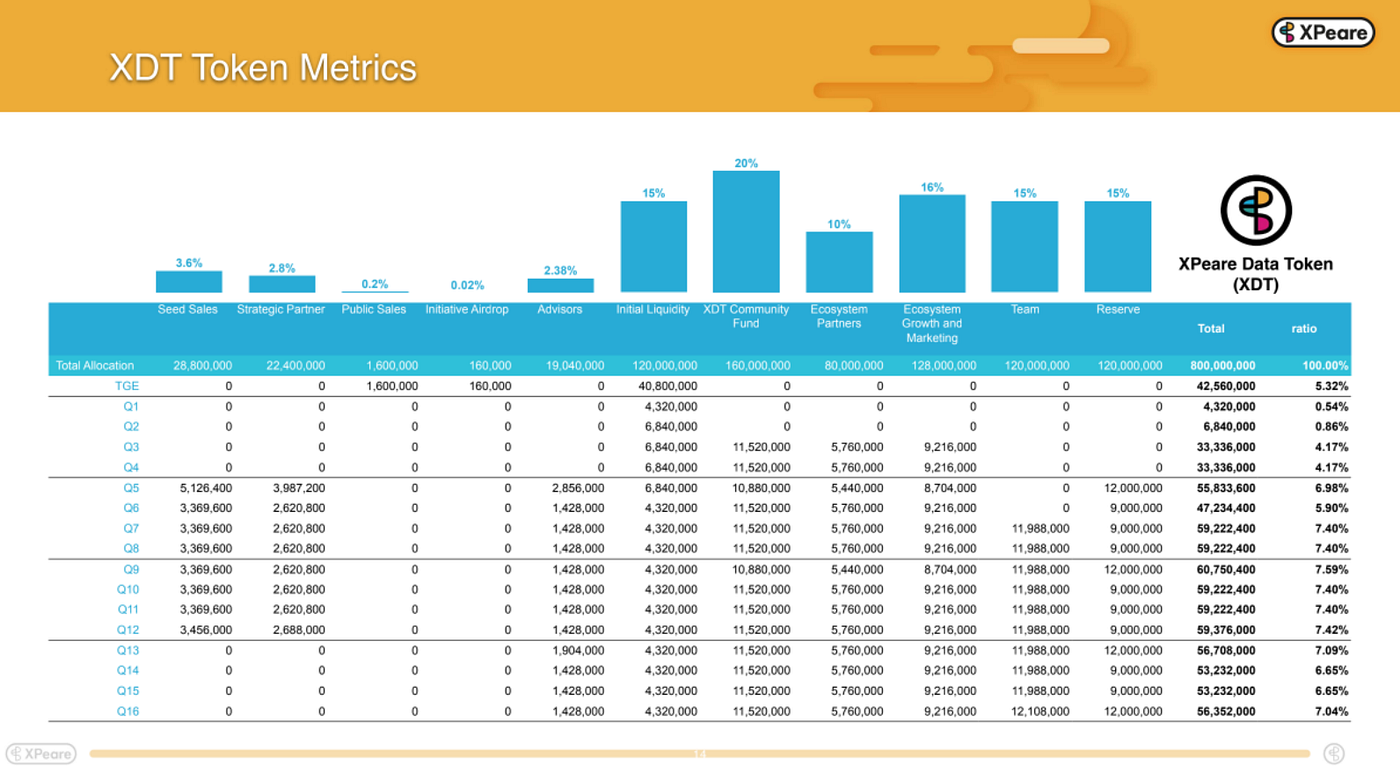Click the Total Allocation row label
Viewport: 1400px width, 782px height.
tap(95, 366)
